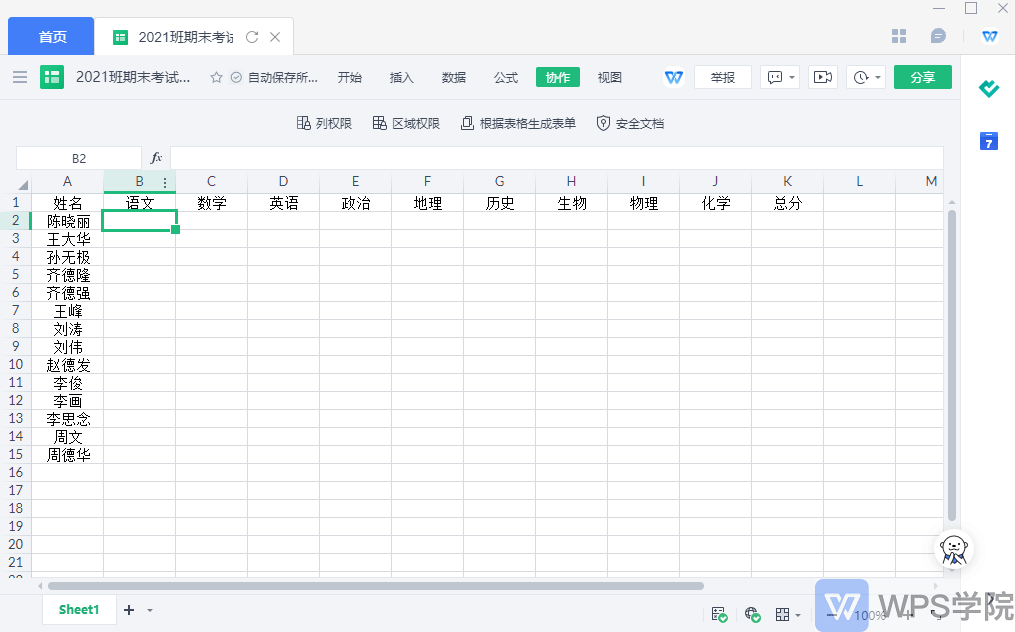Click the green spreadsheet app icon
Viewport: 1015px width, 632px height.
52,77
